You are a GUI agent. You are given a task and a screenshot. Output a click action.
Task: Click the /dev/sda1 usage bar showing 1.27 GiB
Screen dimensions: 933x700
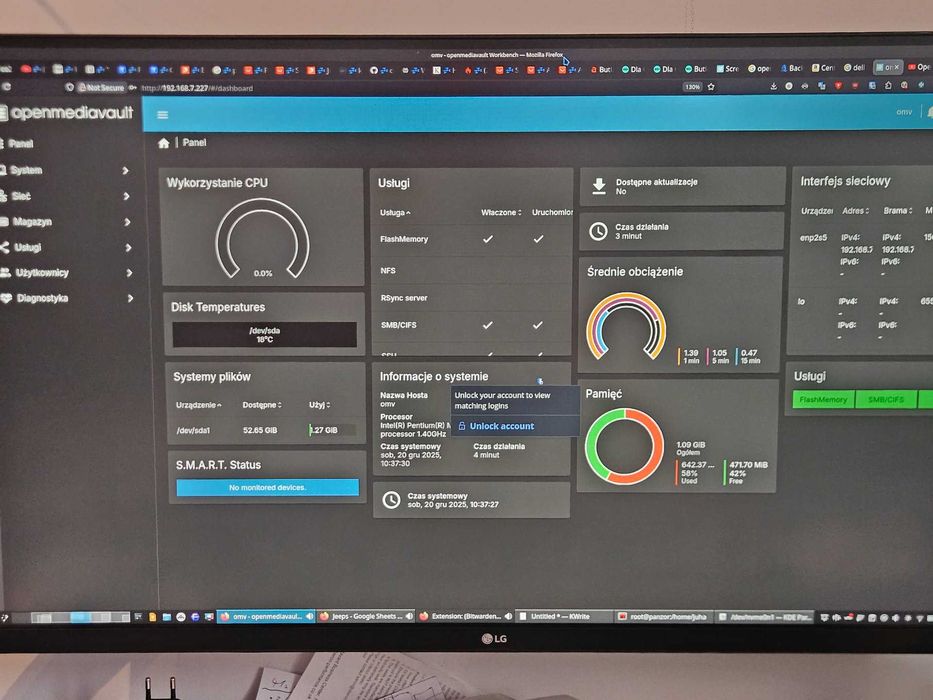332,430
